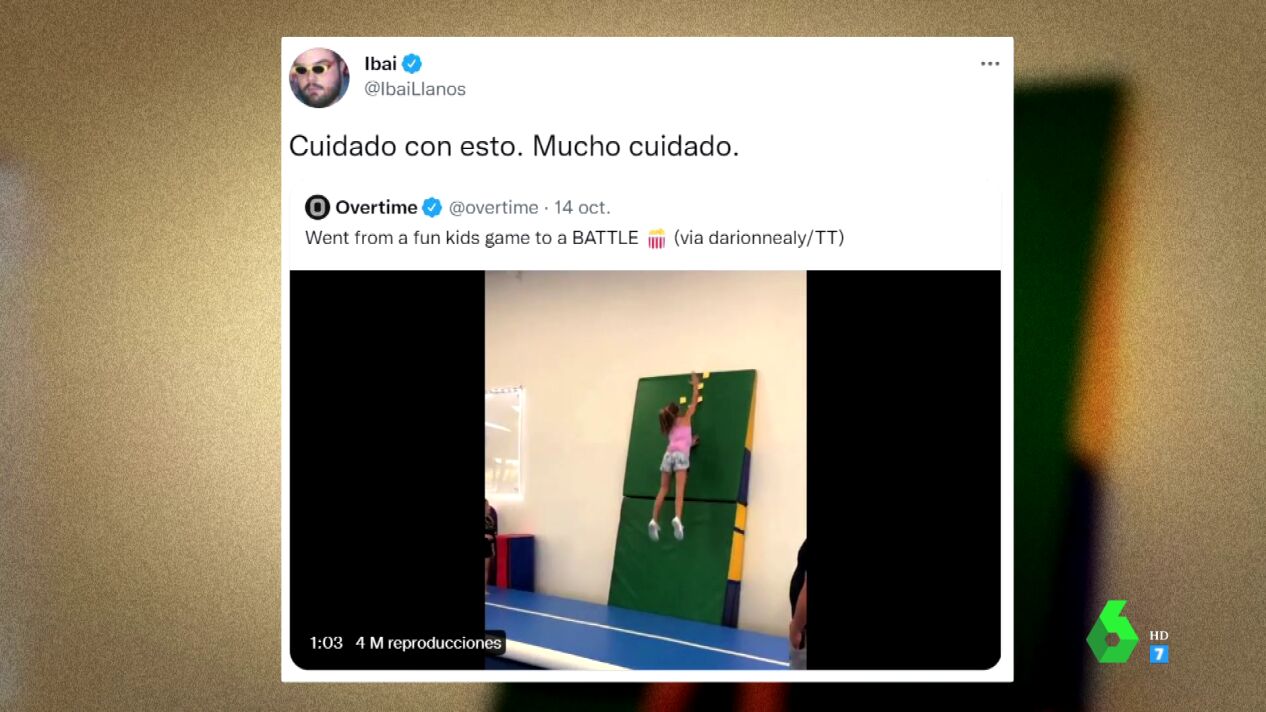This screenshot has width=1266, height=712.
Task: Open the three-dot tweet options menu
Action: (989, 64)
